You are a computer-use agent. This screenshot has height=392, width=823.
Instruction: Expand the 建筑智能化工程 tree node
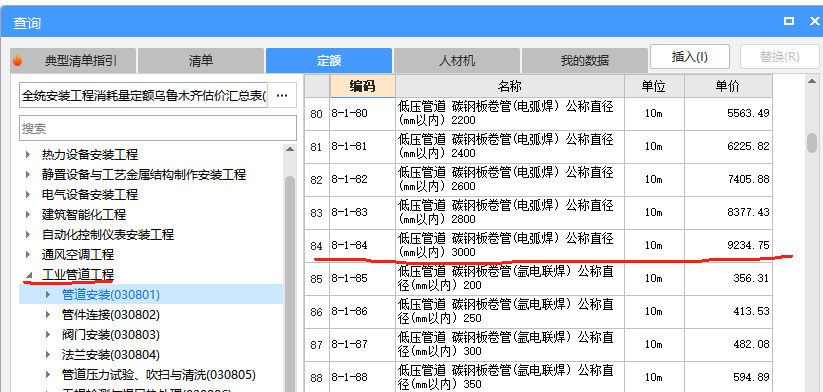tap(28, 215)
